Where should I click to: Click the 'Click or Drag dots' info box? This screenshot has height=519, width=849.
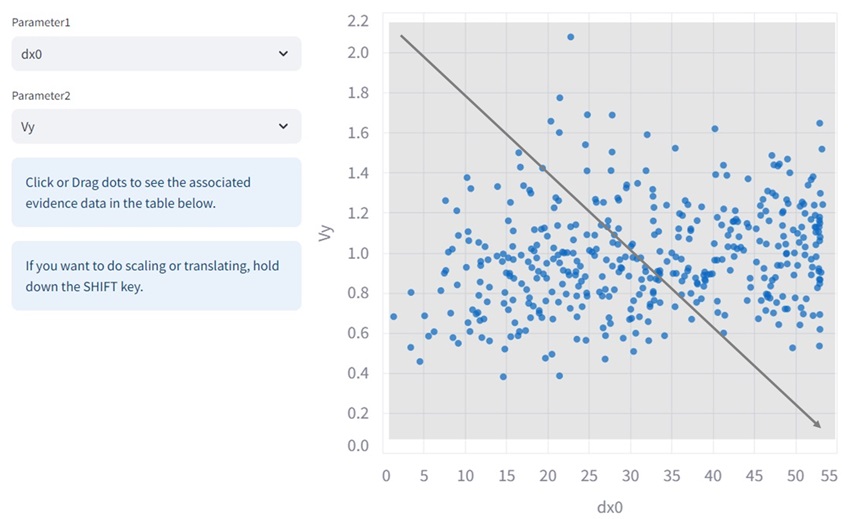[155, 192]
